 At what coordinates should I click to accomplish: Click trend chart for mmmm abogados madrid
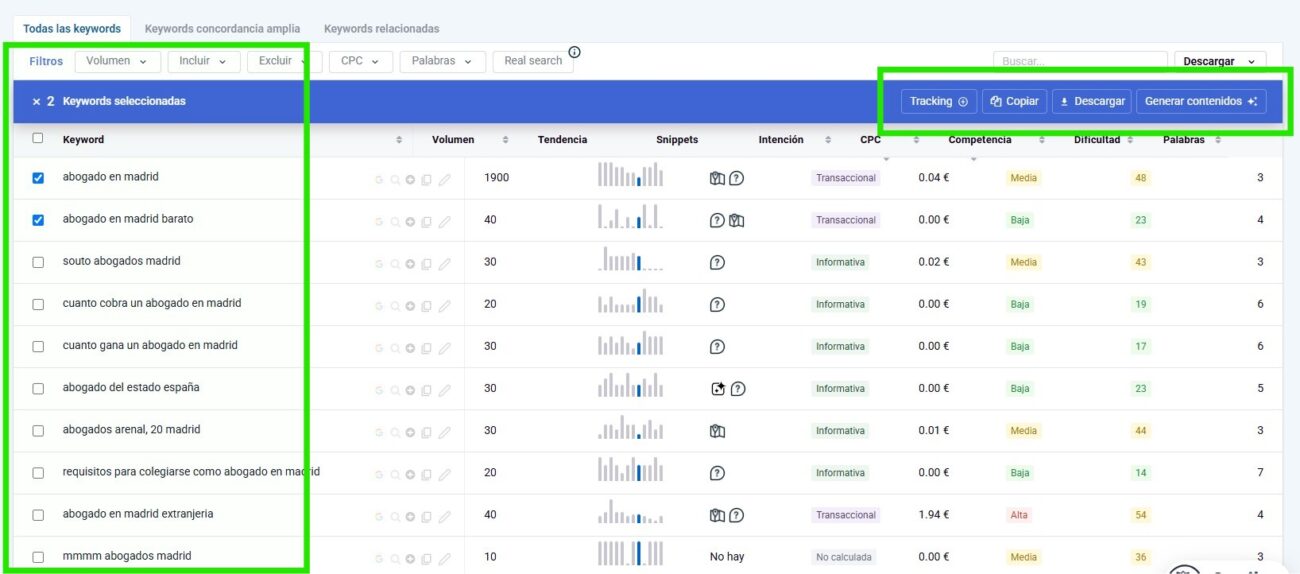(x=630, y=553)
